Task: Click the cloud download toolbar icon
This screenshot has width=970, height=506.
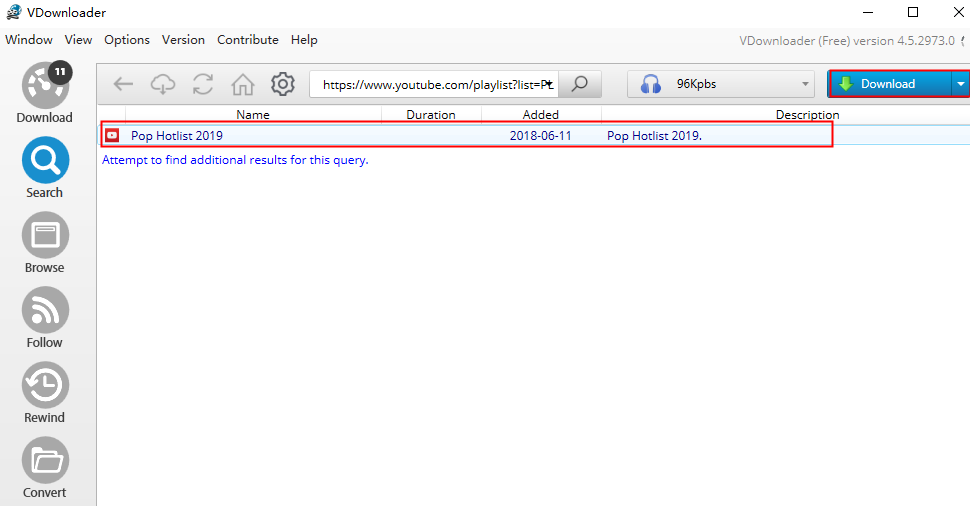Action: 163,84
